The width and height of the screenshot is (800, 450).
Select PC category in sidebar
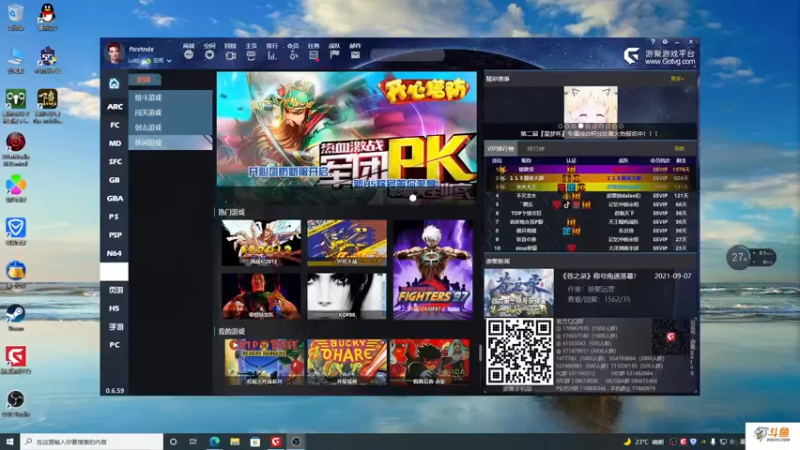(115, 345)
